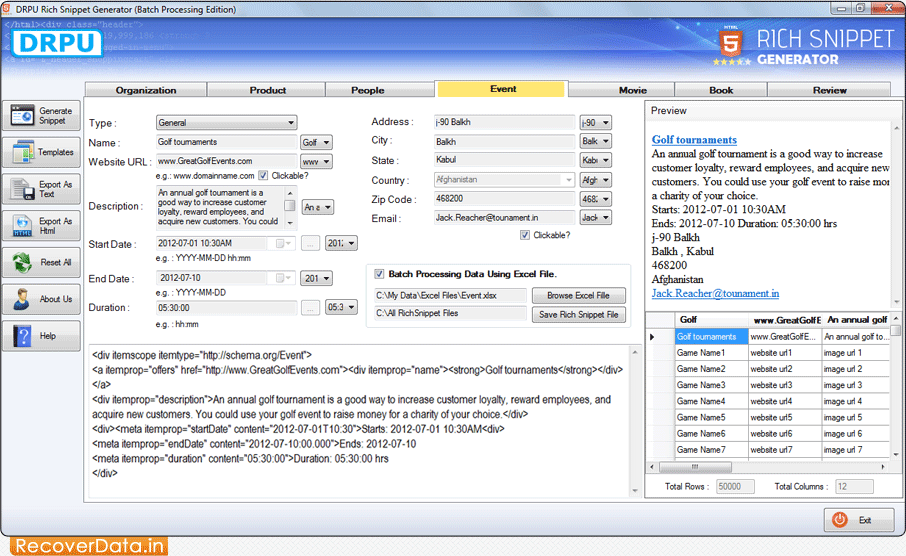
Task: Click the Save Rich Snippet File button
Action: (578, 314)
